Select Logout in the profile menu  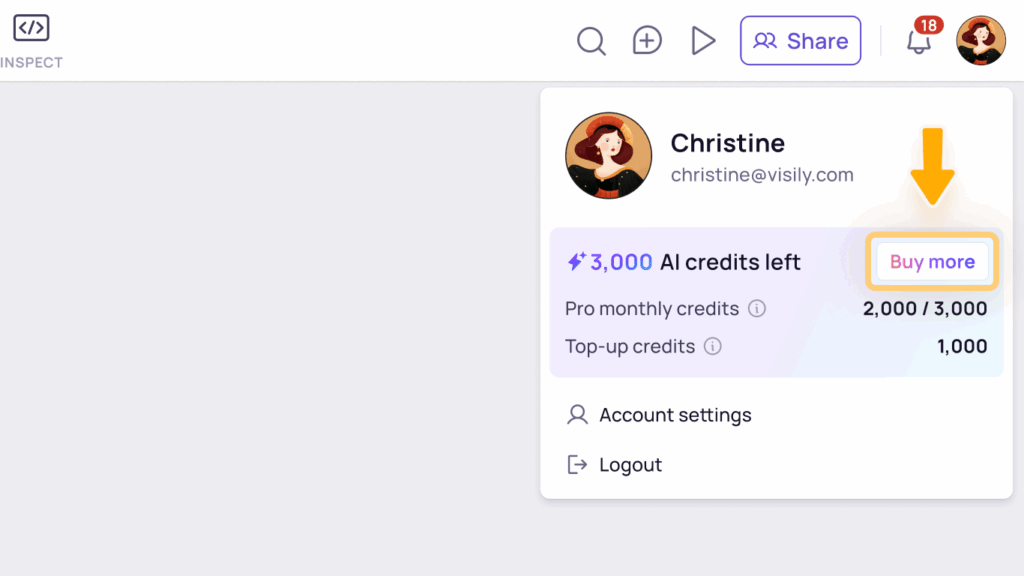point(630,465)
